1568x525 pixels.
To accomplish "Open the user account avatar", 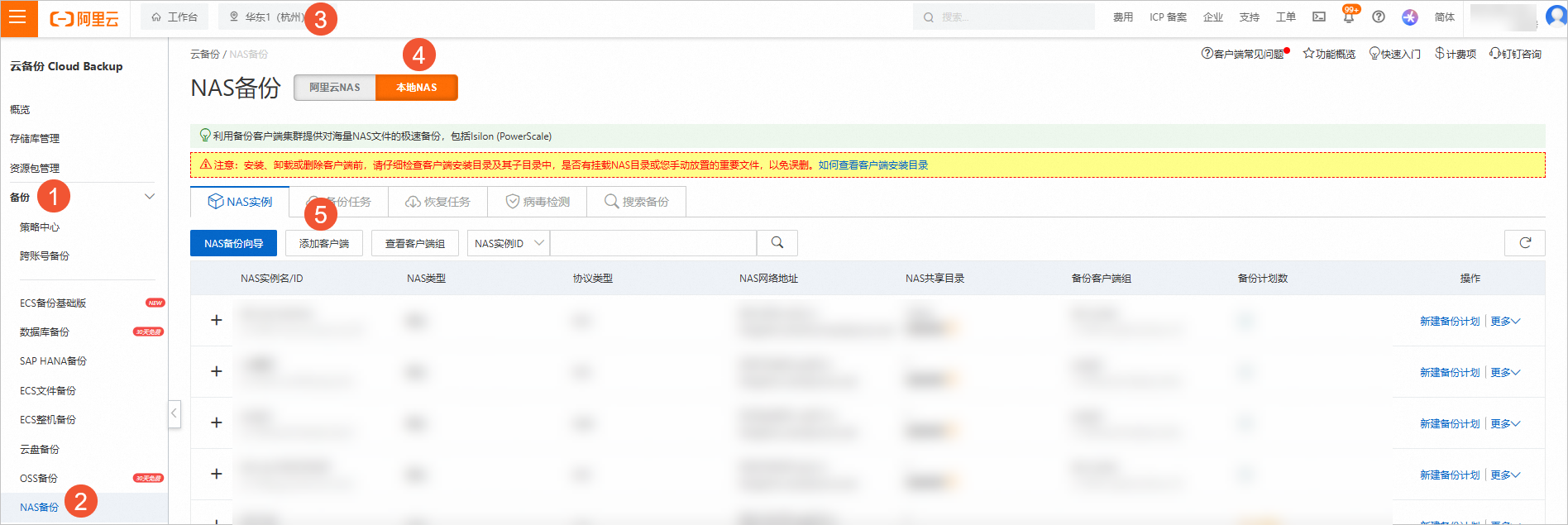I will 1556,17.
